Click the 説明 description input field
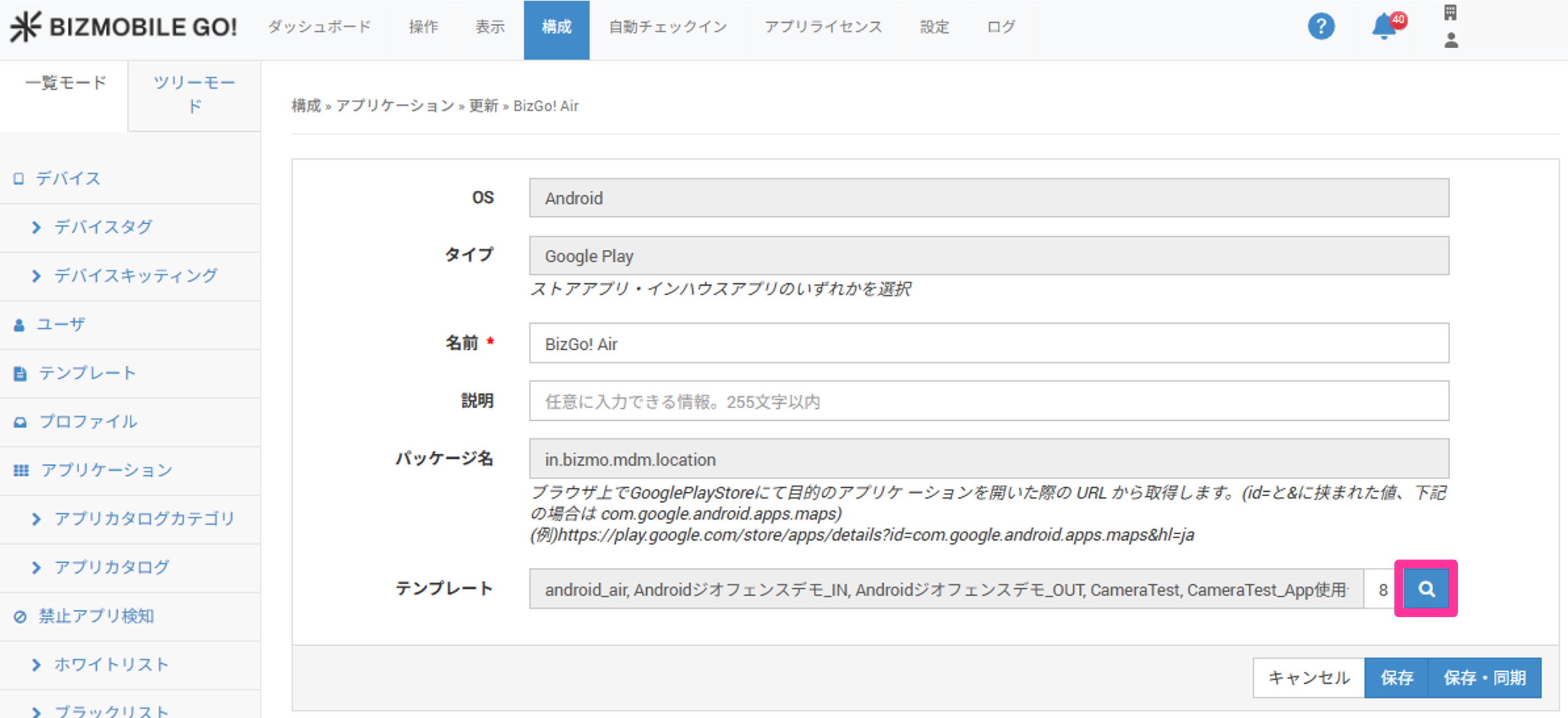 (988, 401)
